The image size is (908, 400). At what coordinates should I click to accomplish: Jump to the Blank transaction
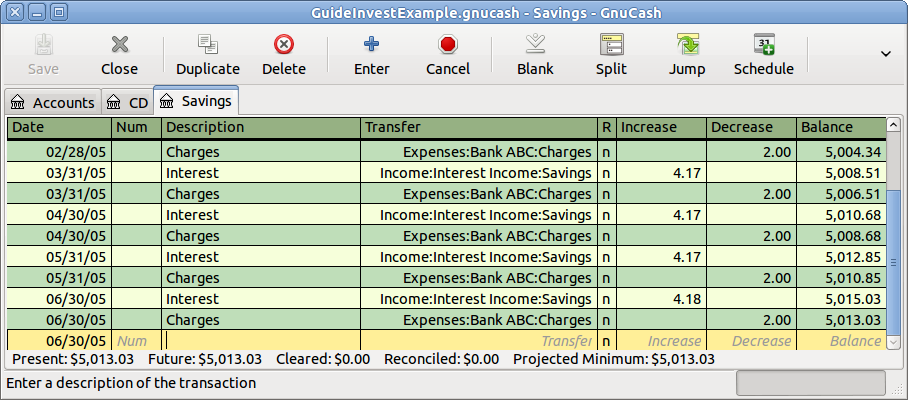(x=535, y=56)
